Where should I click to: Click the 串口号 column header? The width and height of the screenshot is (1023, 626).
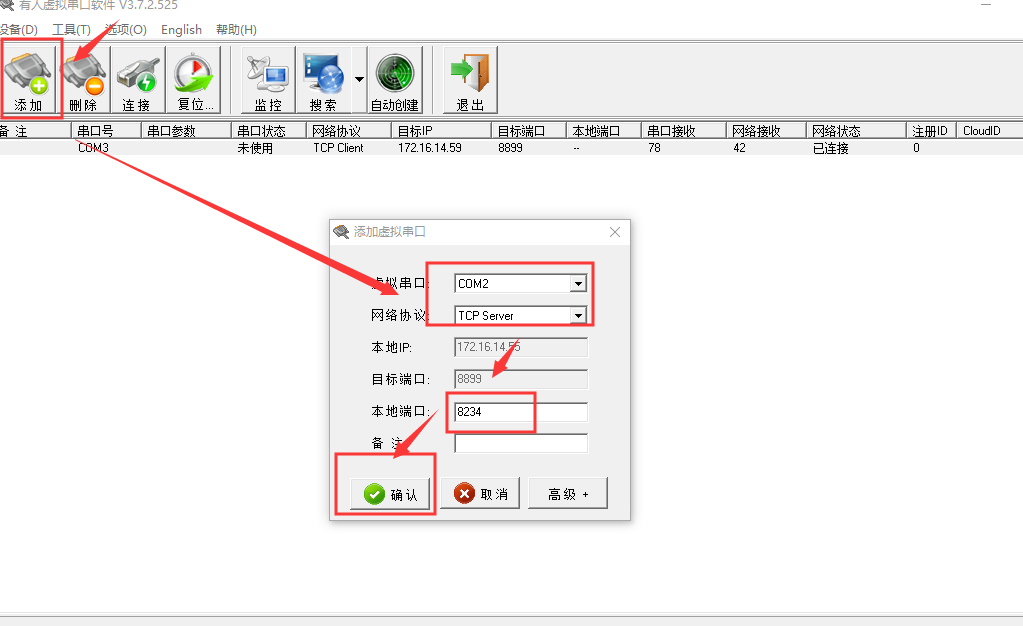106,131
